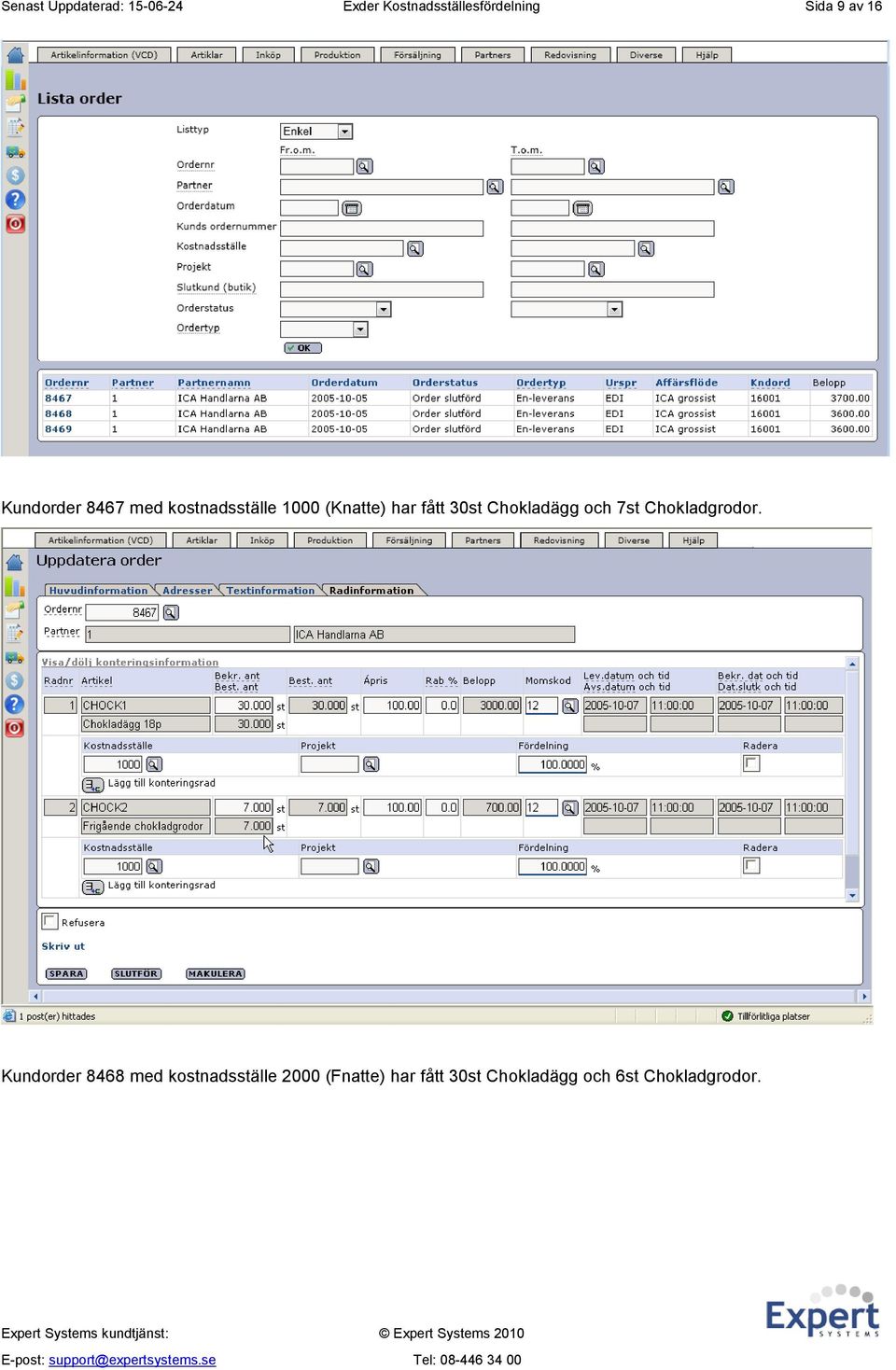Click red power icon in Lista order sidebar

pyautogui.click(x=15, y=224)
